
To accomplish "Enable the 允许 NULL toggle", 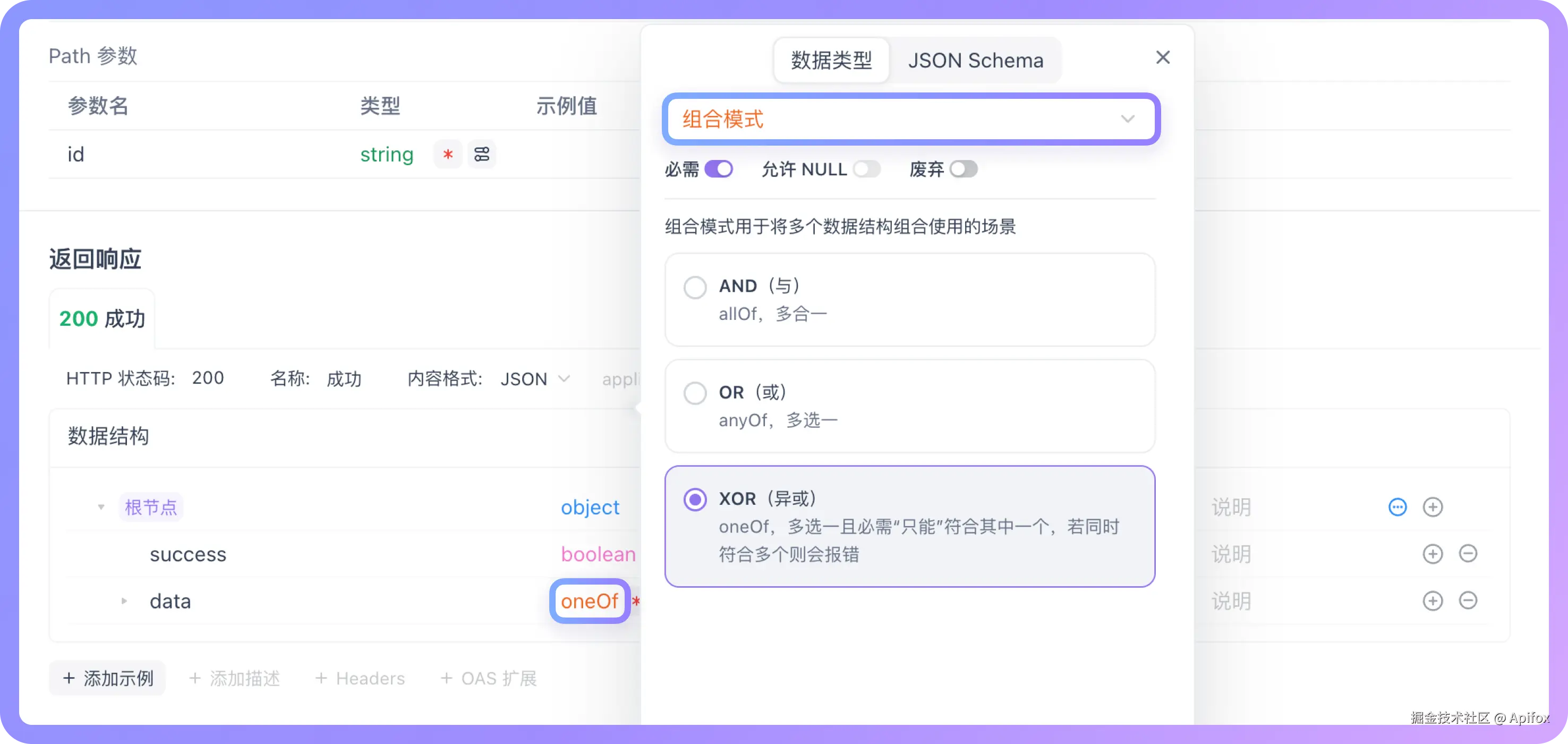I will click(x=867, y=169).
